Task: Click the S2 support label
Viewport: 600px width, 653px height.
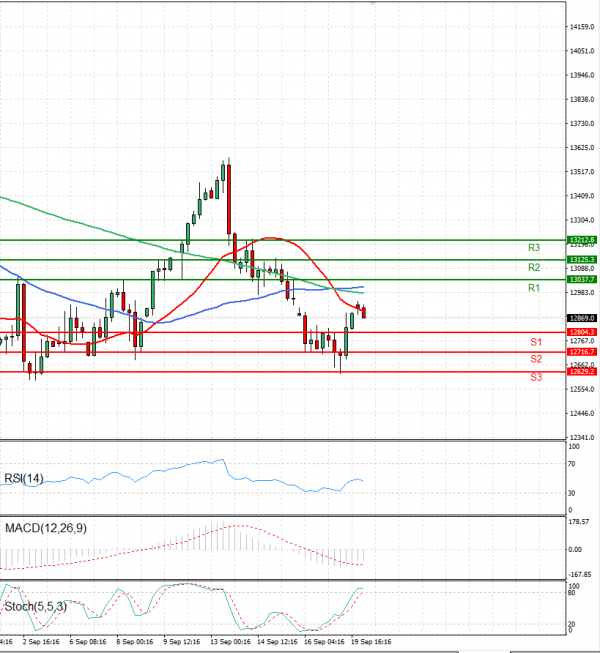Action: pos(536,359)
